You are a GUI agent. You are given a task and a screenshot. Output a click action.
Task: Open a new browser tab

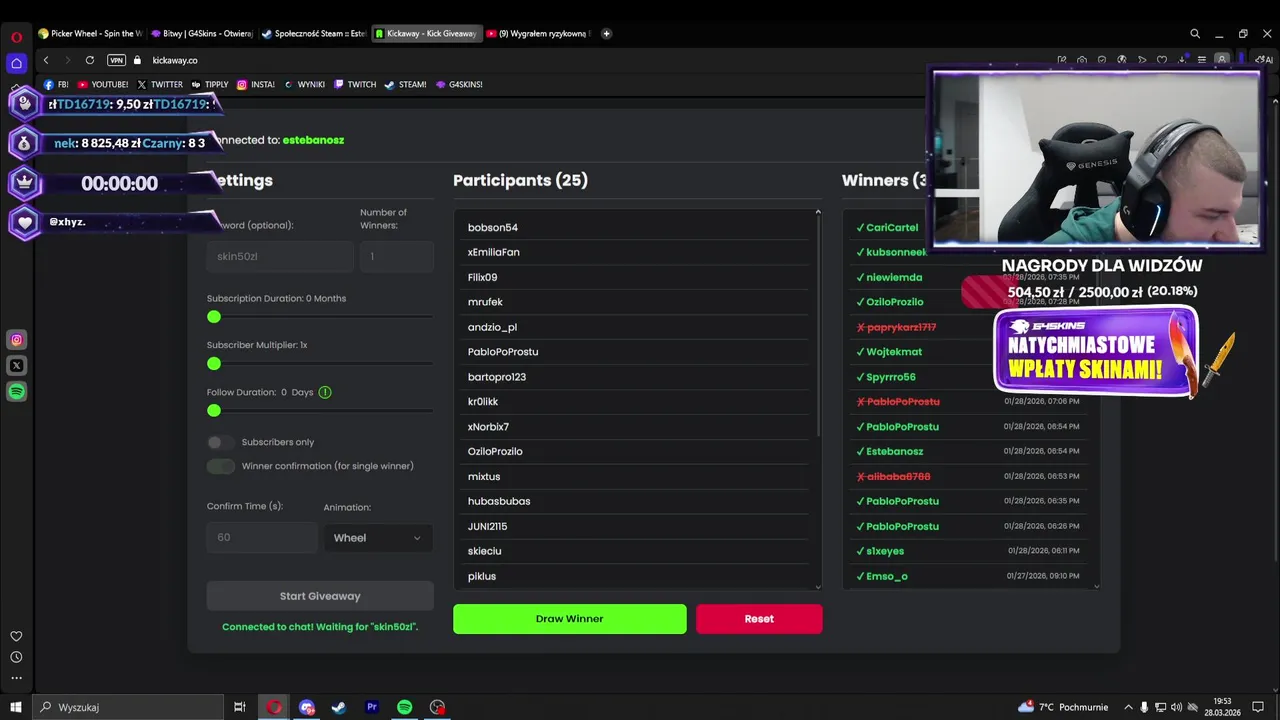pyautogui.click(x=606, y=33)
